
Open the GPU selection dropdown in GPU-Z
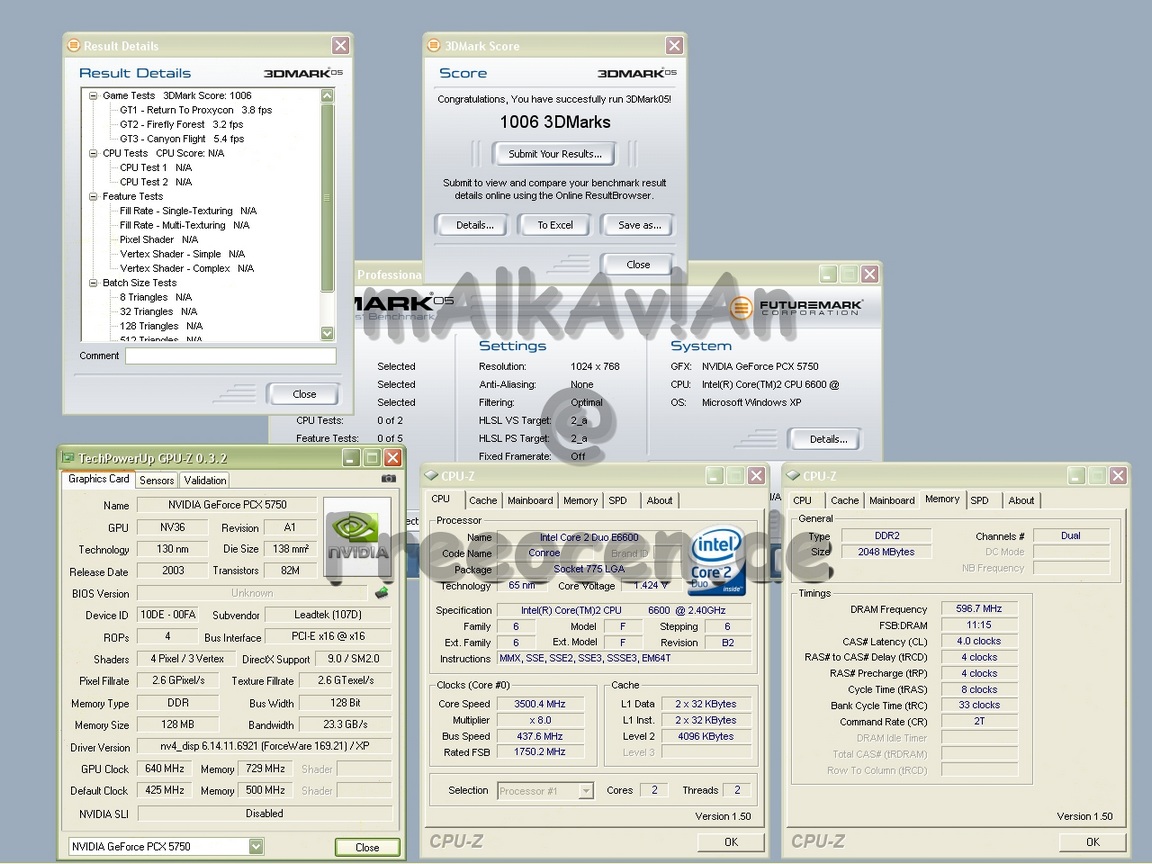click(256, 846)
